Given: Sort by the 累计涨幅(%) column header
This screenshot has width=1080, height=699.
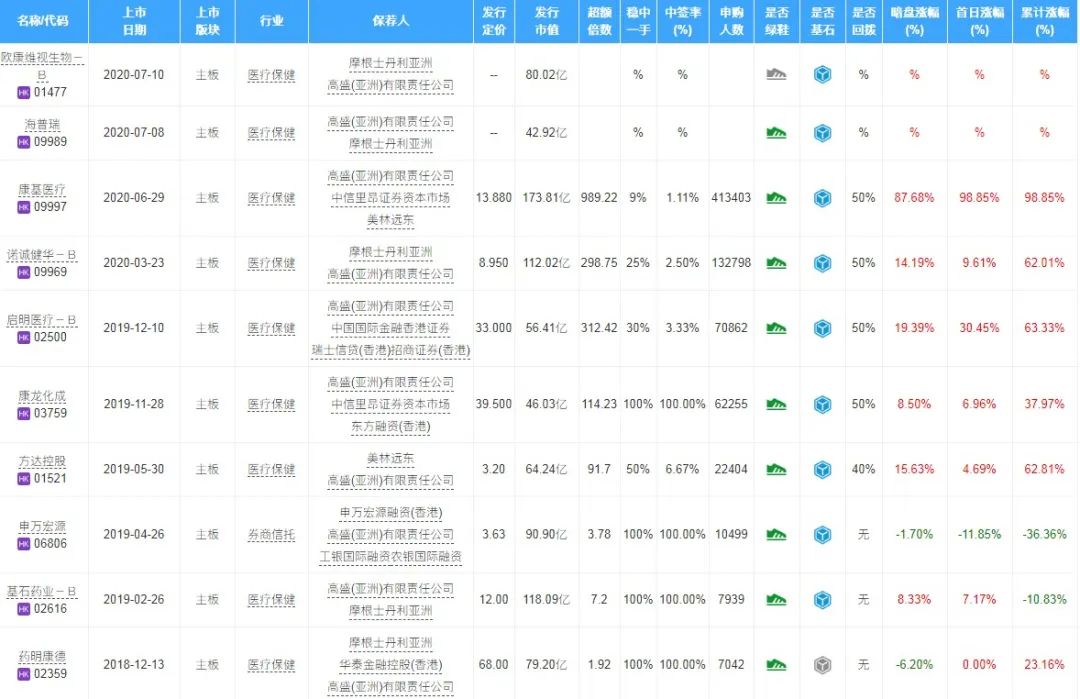Looking at the screenshot, I should coord(1045,21).
